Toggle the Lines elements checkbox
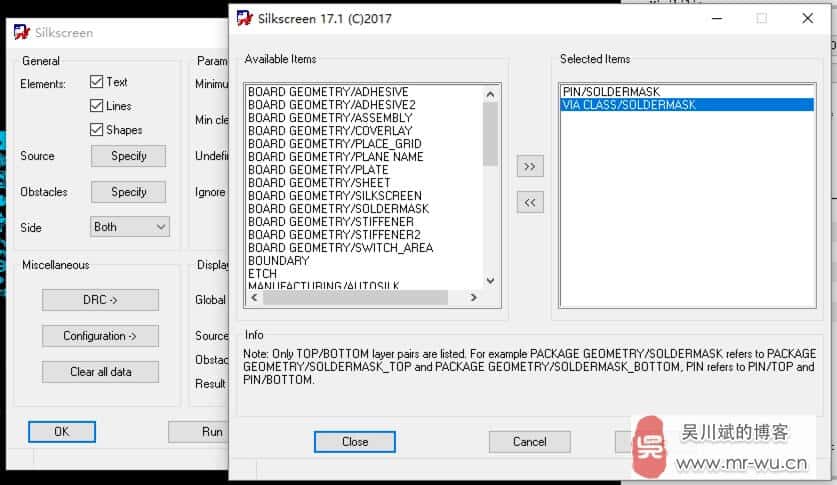The image size is (837, 485). pyautogui.click(x=97, y=106)
